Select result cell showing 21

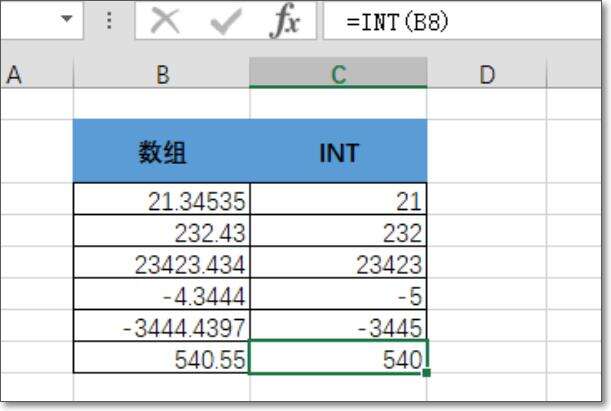coord(339,199)
